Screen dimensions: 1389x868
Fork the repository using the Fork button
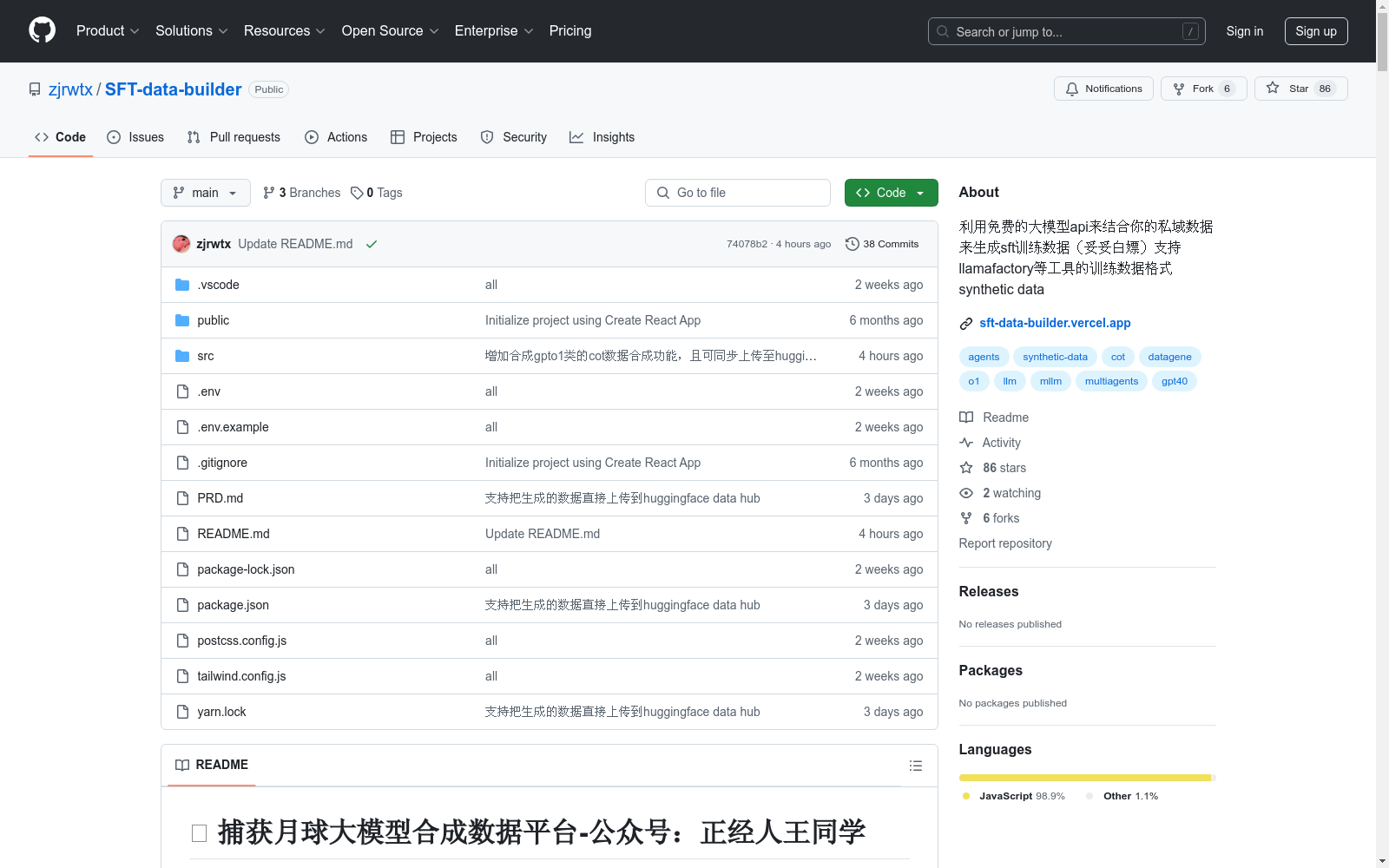click(1203, 89)
